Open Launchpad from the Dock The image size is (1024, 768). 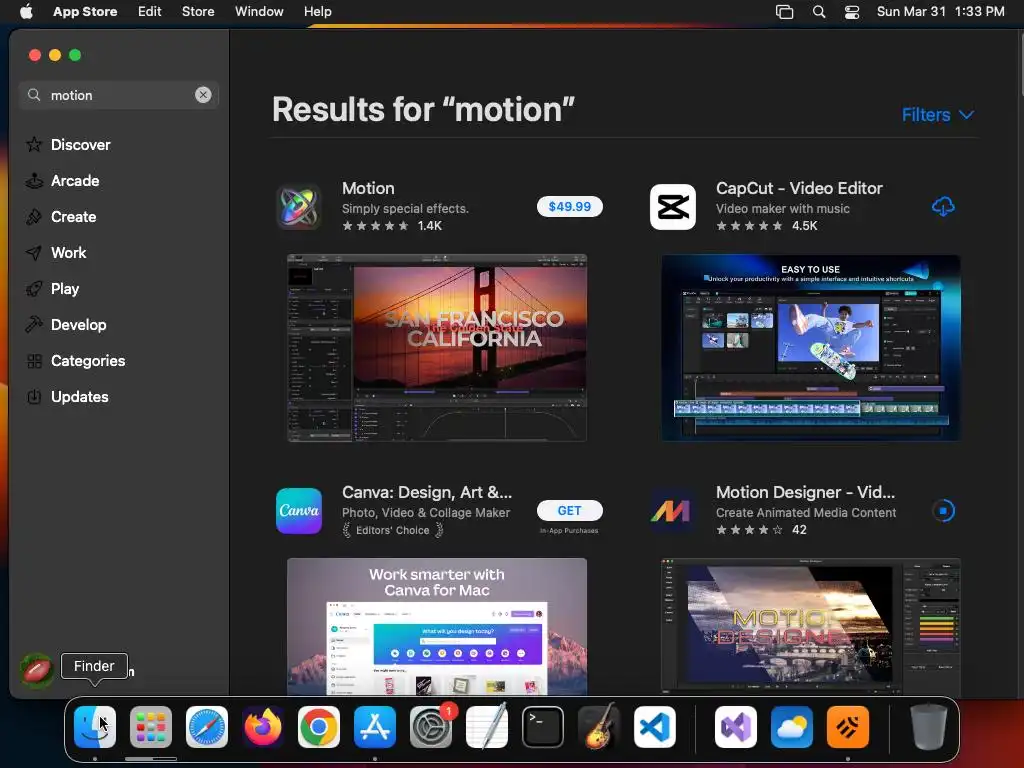[151, 727]
